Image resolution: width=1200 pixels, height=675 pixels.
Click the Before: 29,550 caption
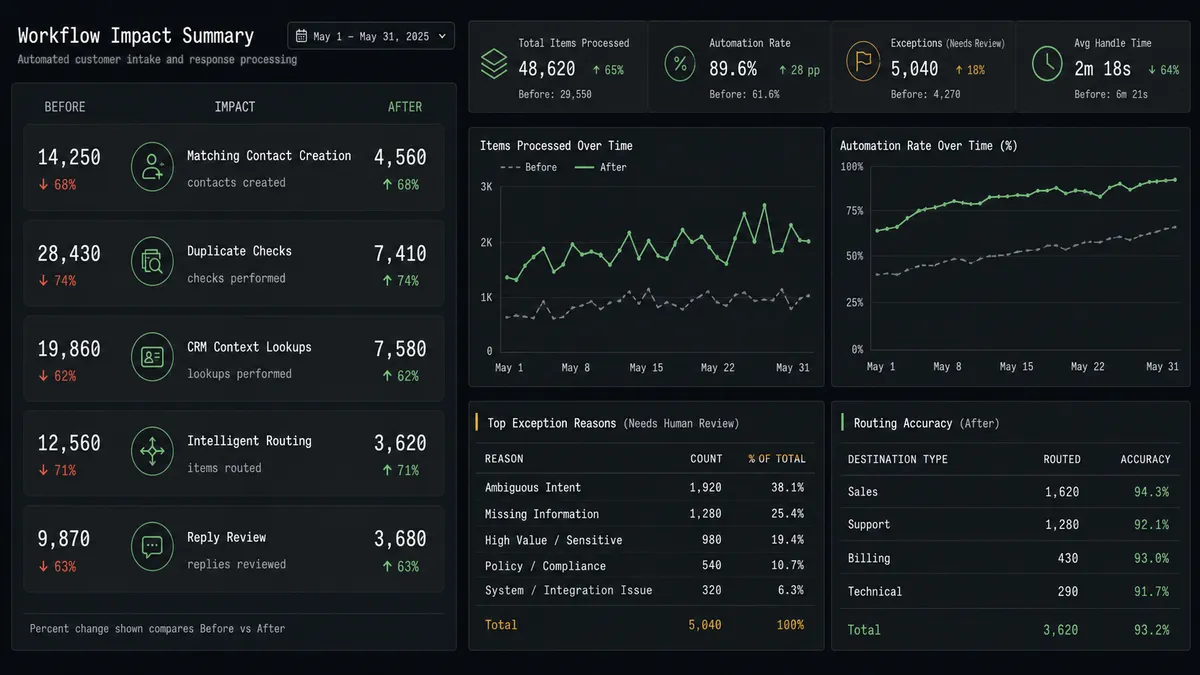click(555, 94)
